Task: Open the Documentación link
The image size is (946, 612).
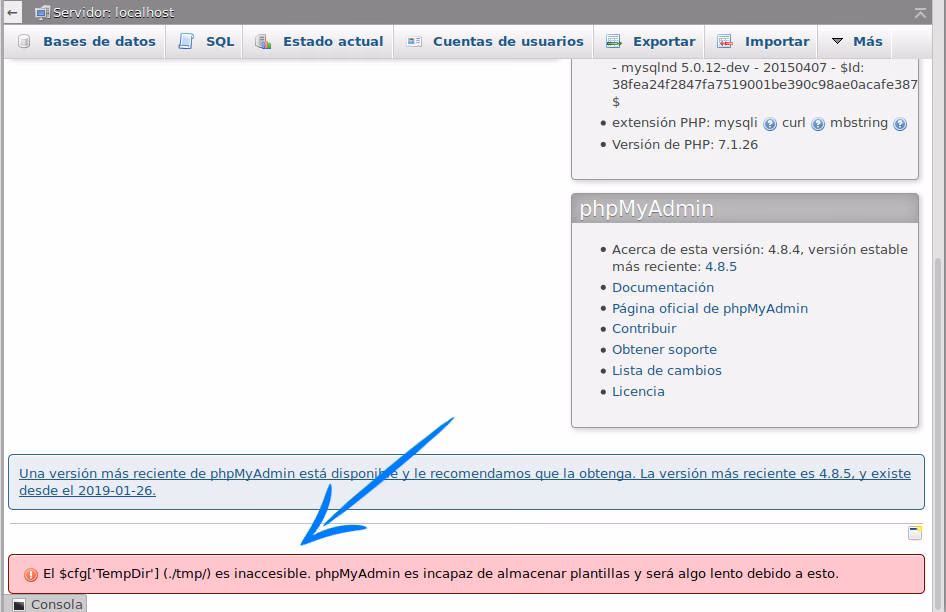Action: (662, 288)
